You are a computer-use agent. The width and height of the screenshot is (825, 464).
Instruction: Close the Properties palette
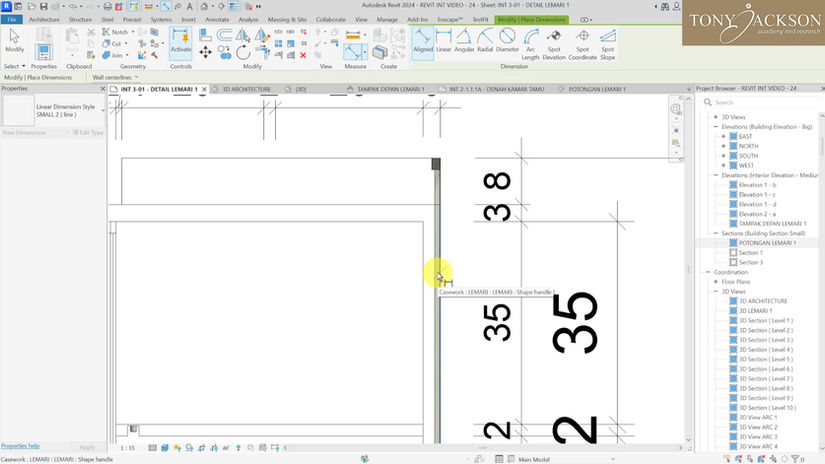coord(103,88)
